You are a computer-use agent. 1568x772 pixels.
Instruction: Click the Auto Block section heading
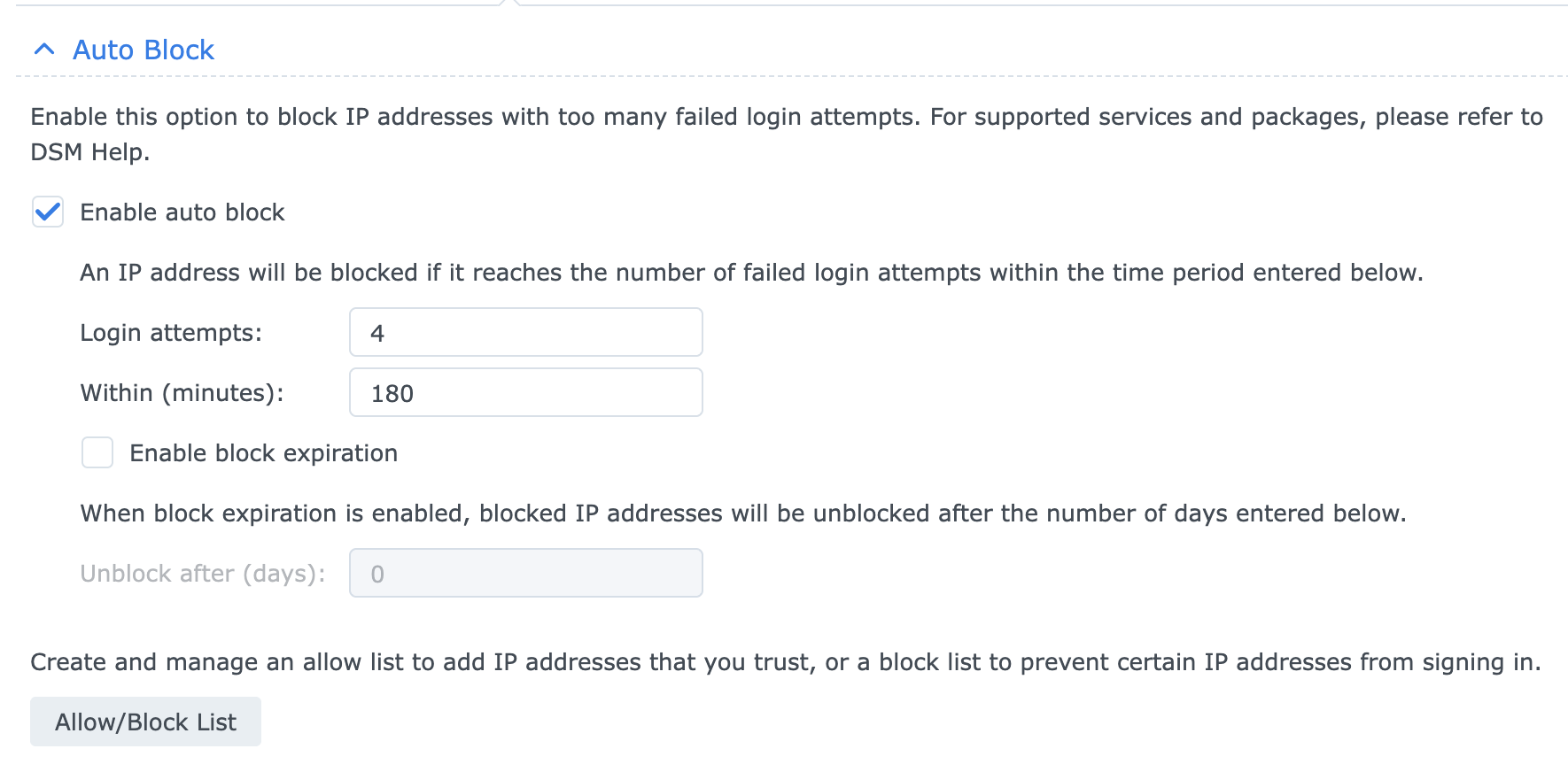tap(144, 50)
